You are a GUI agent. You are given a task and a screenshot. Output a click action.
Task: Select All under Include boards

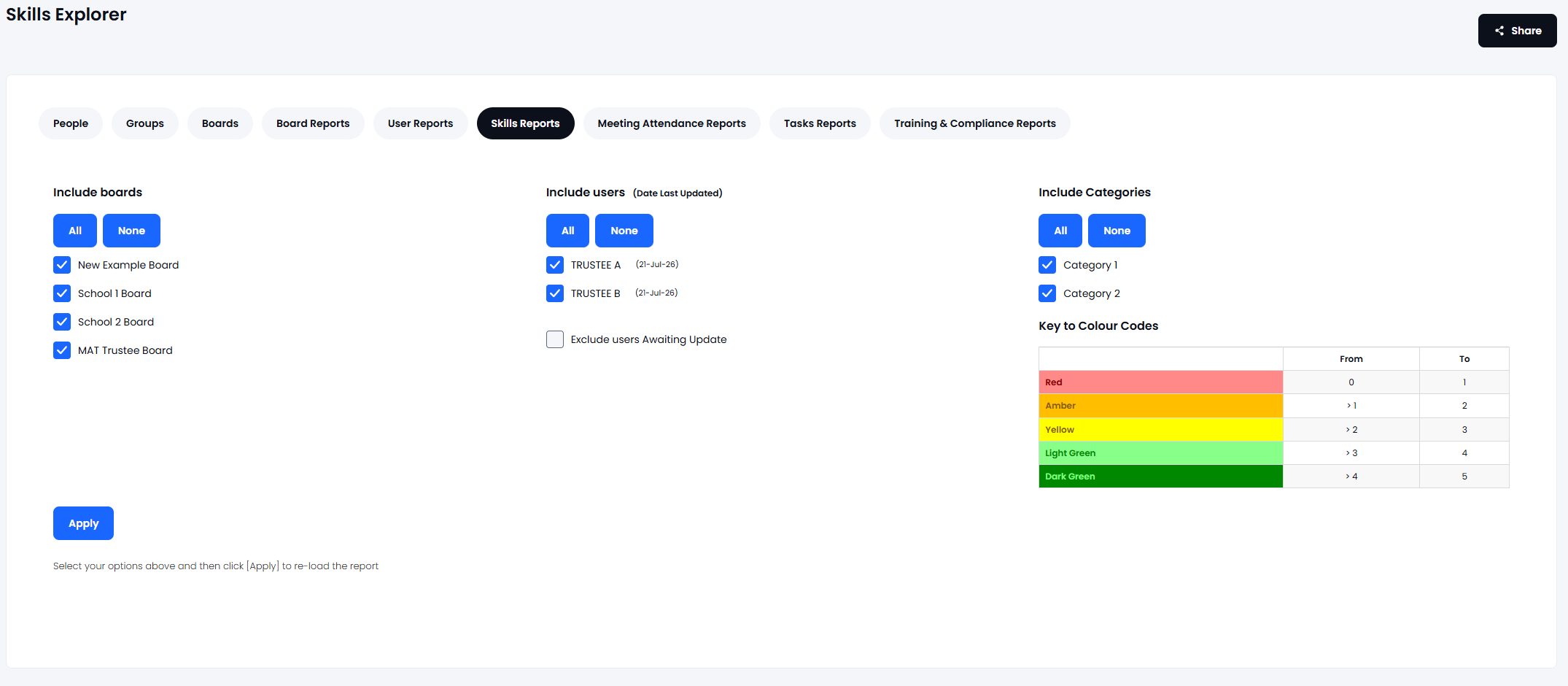(x=75, y=231)
